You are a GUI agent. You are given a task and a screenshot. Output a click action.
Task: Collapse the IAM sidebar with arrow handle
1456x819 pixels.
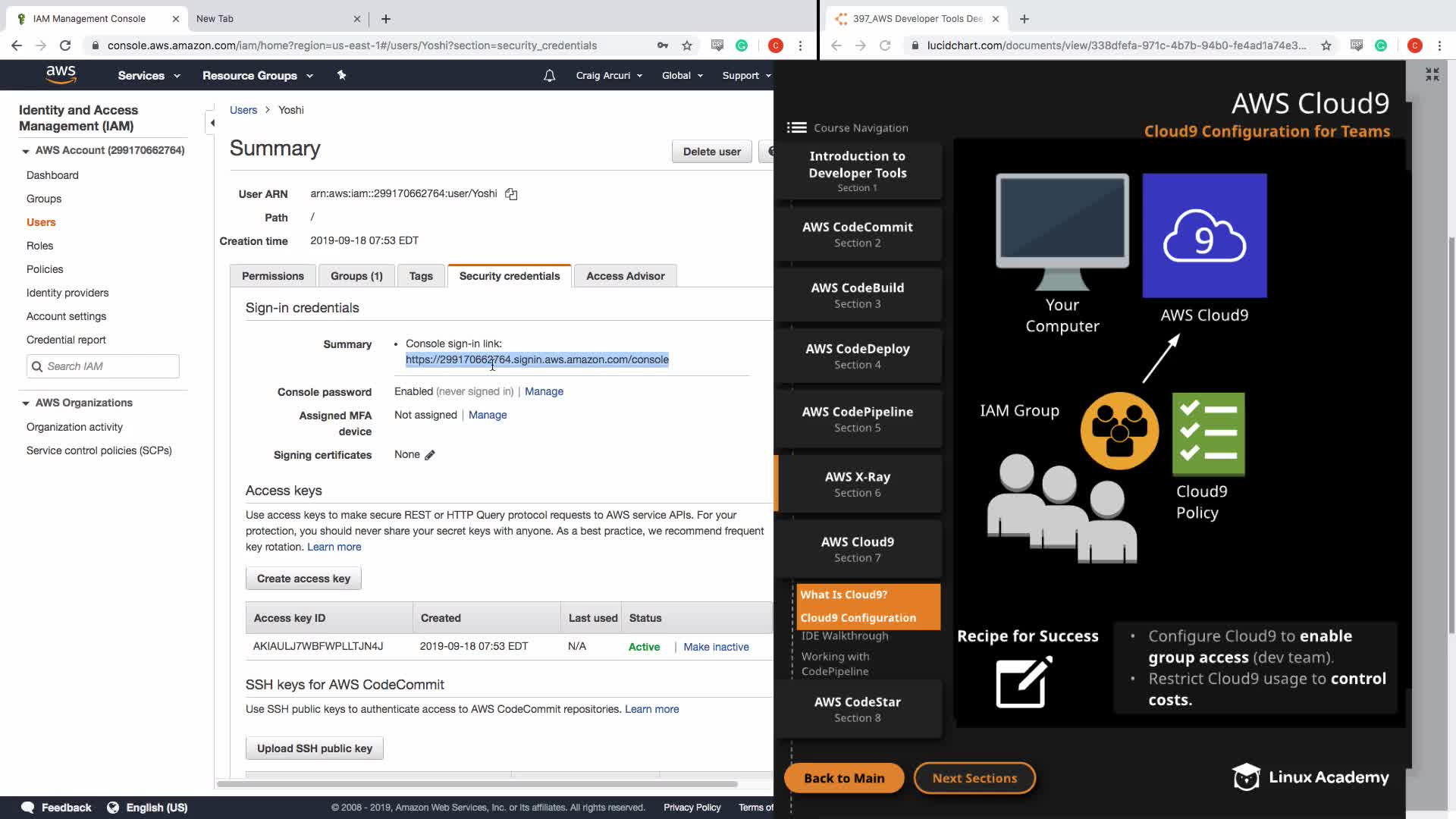tap(212, 123)
